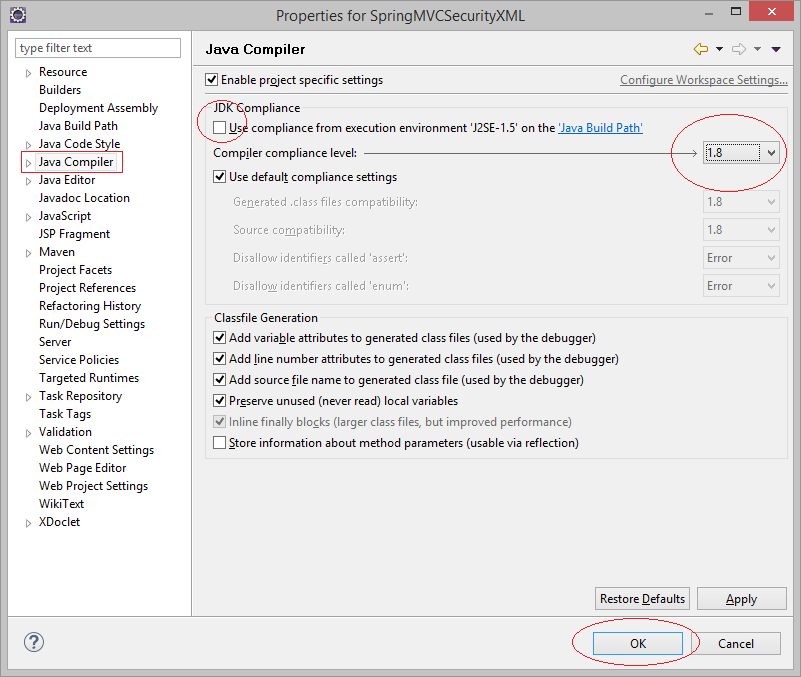801x677 pixels.
Task: Select Web Content Settings page
Action: [97, 450]
